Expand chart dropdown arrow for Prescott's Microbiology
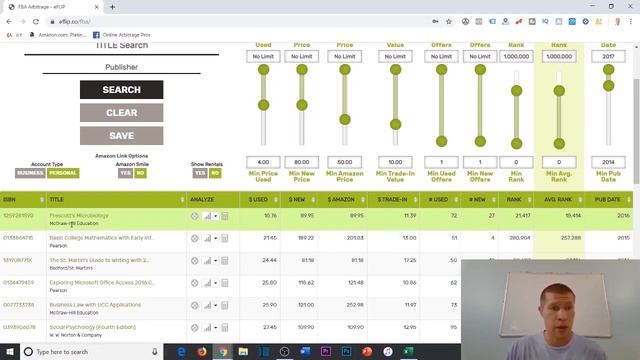The width and height of the screenshot is (640, 360). pos(216,216)
